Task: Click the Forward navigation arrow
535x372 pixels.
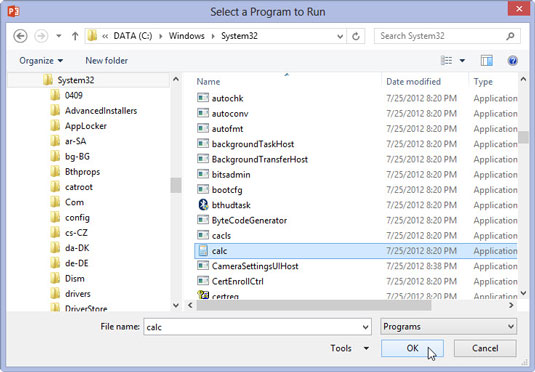Action: (41, 36)
